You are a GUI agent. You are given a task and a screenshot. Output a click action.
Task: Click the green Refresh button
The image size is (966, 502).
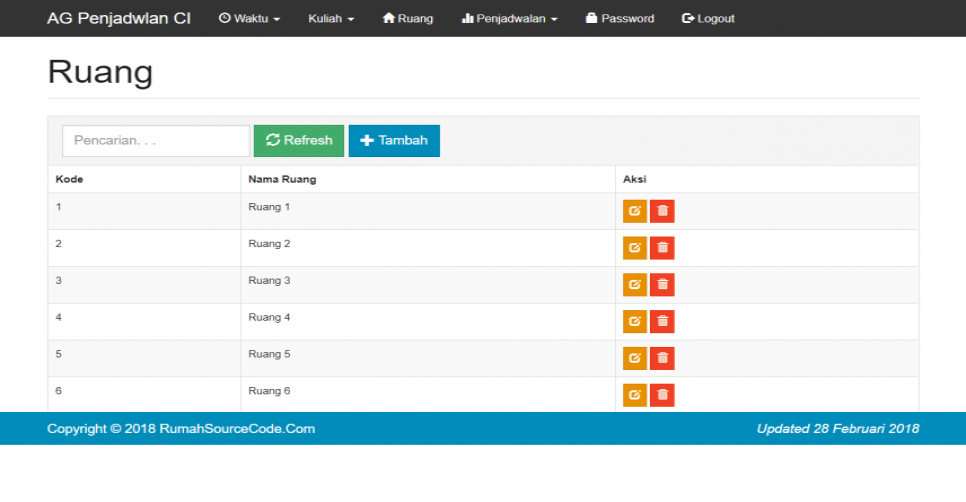(299, 141)
